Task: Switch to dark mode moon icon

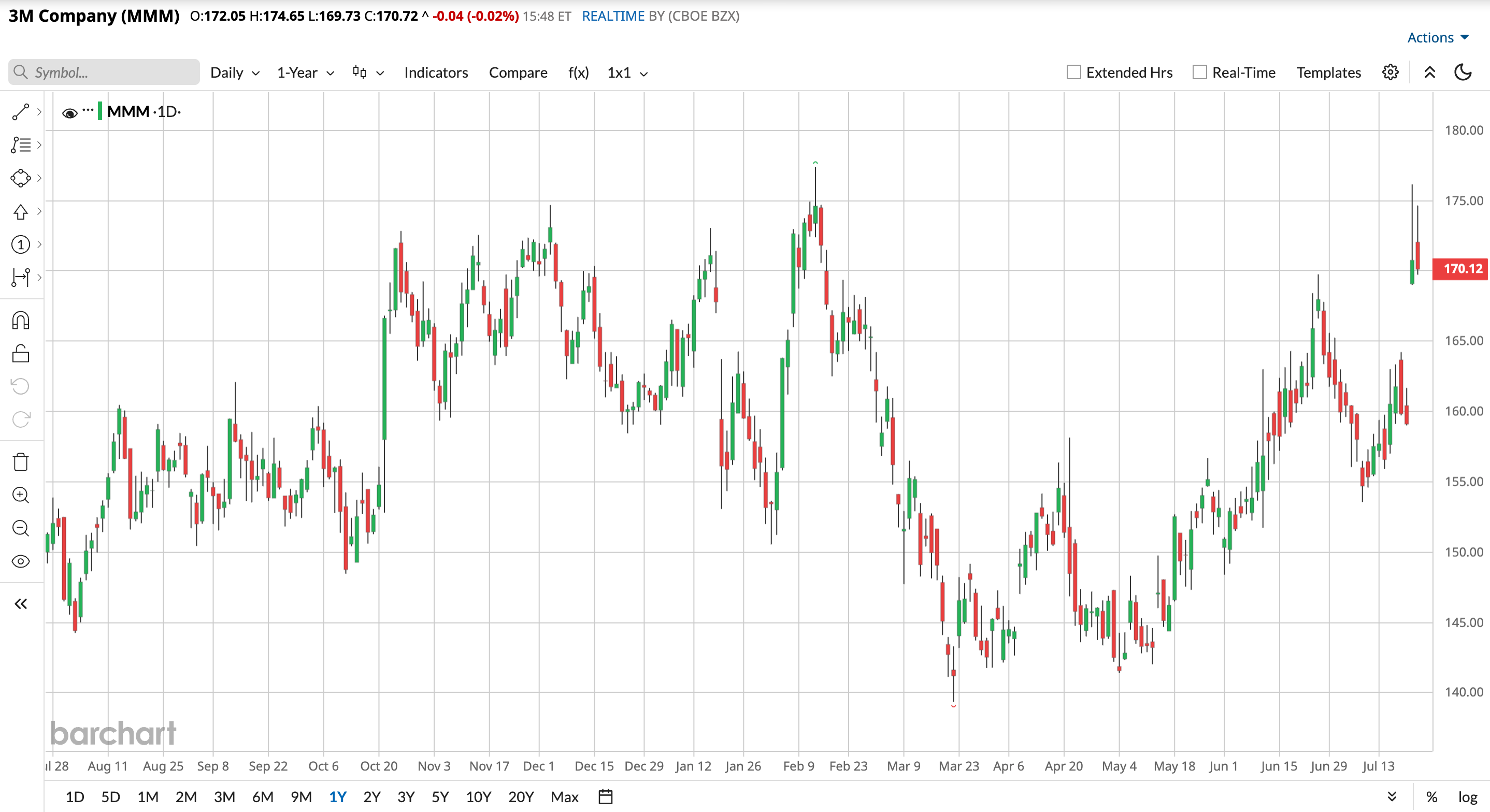Action: pyautogui.click(x=1463, y=72)
